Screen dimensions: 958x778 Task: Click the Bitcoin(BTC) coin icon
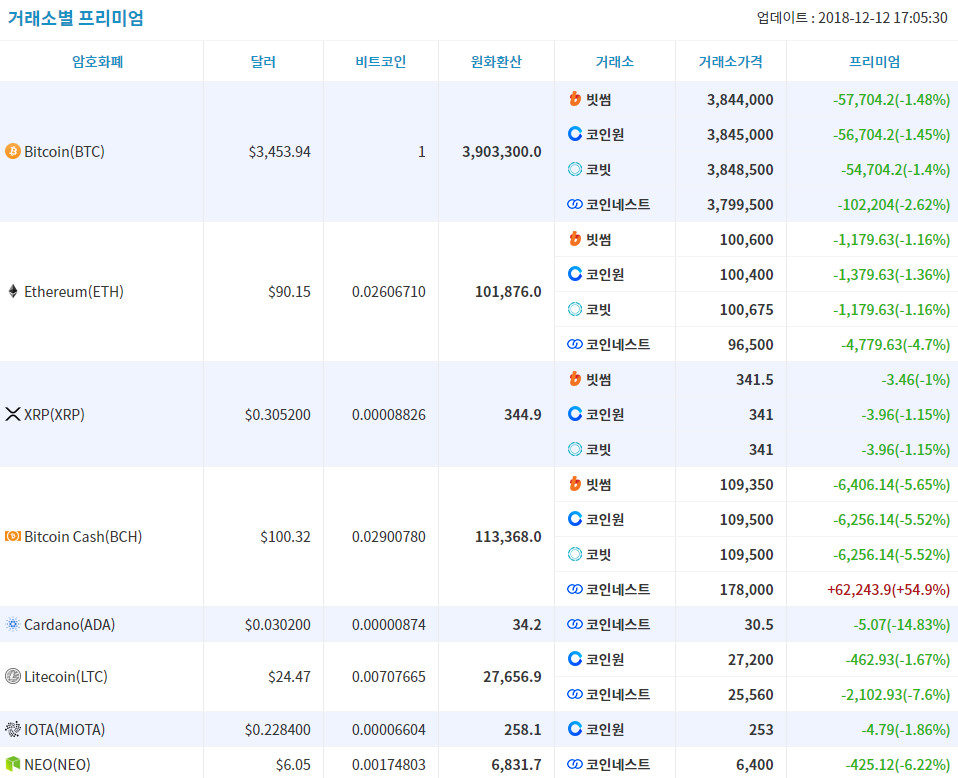[13, 151]
